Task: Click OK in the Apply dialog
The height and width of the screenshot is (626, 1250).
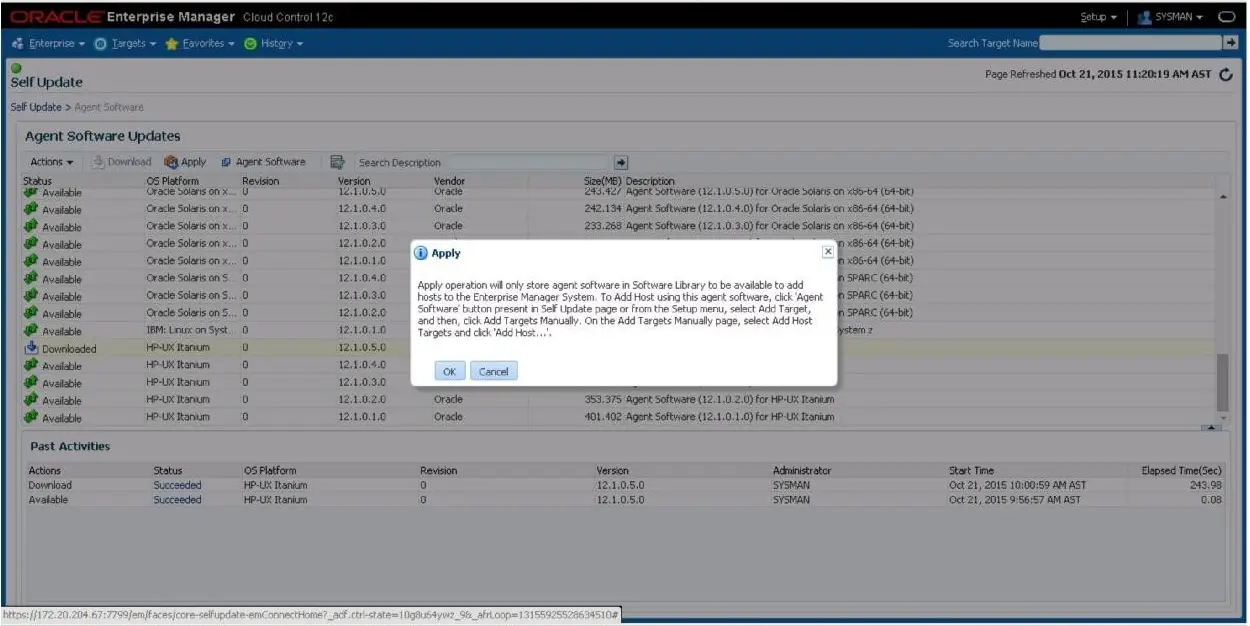Action: click(449, 371)
